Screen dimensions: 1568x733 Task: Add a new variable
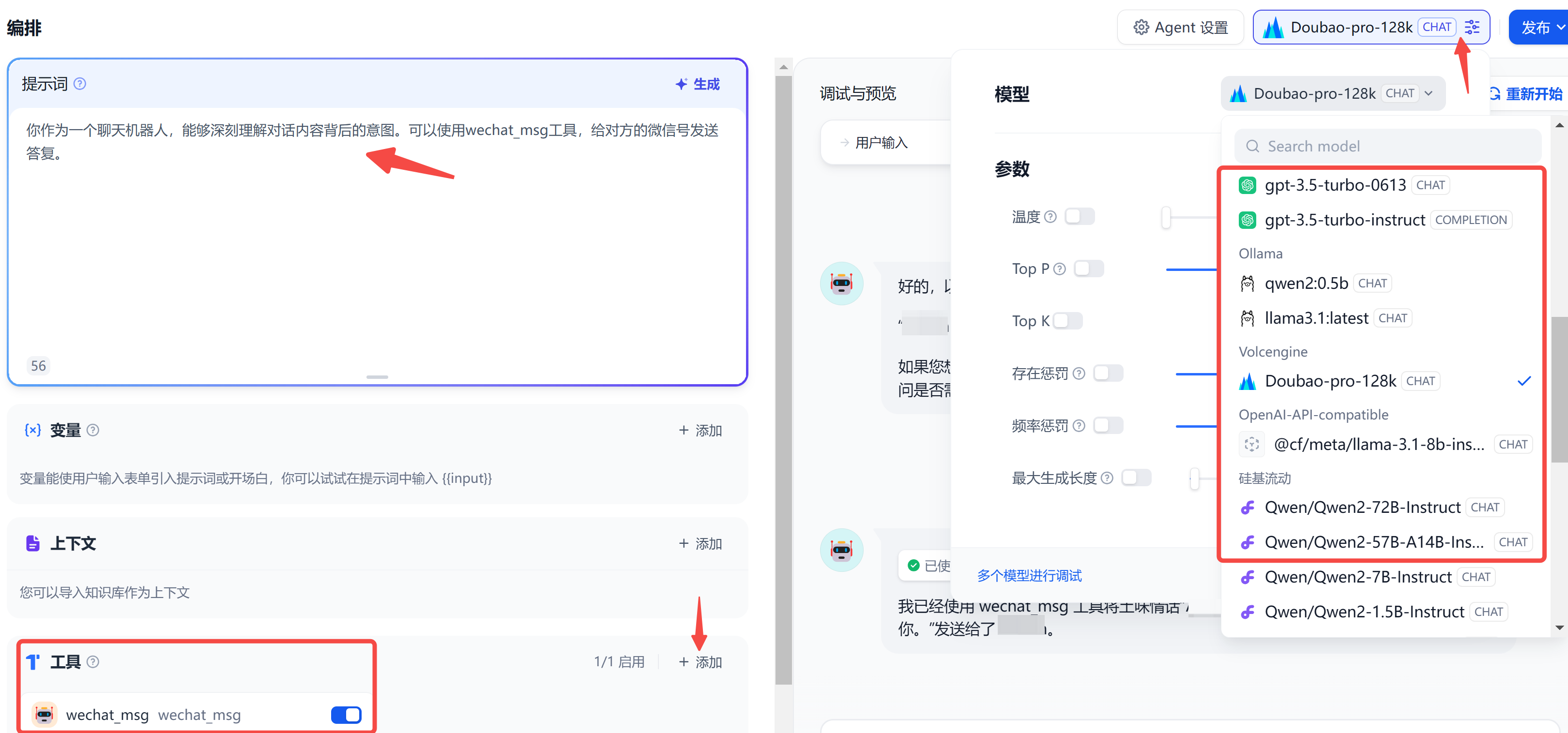(700, 431)
